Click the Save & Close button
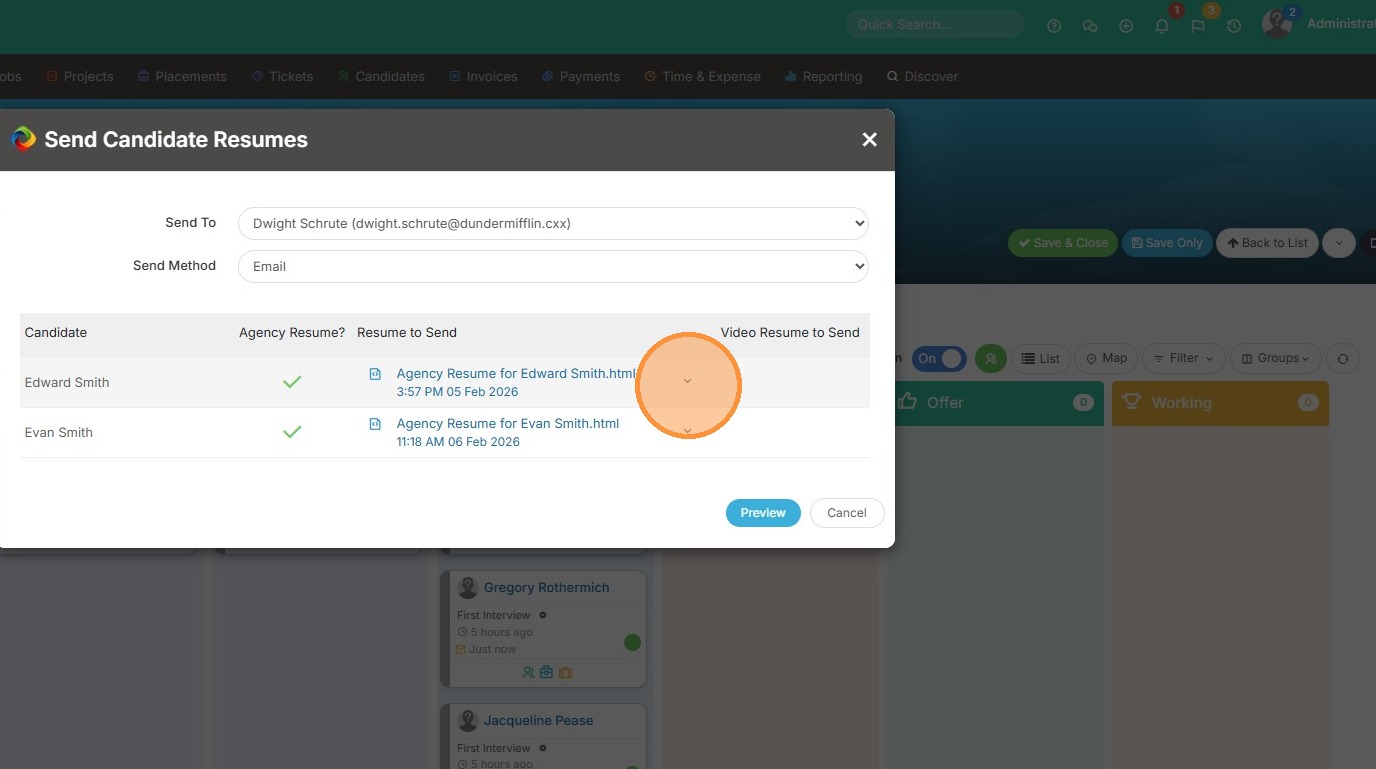Screen dimensions: 1376x769 coord(1063,243)
